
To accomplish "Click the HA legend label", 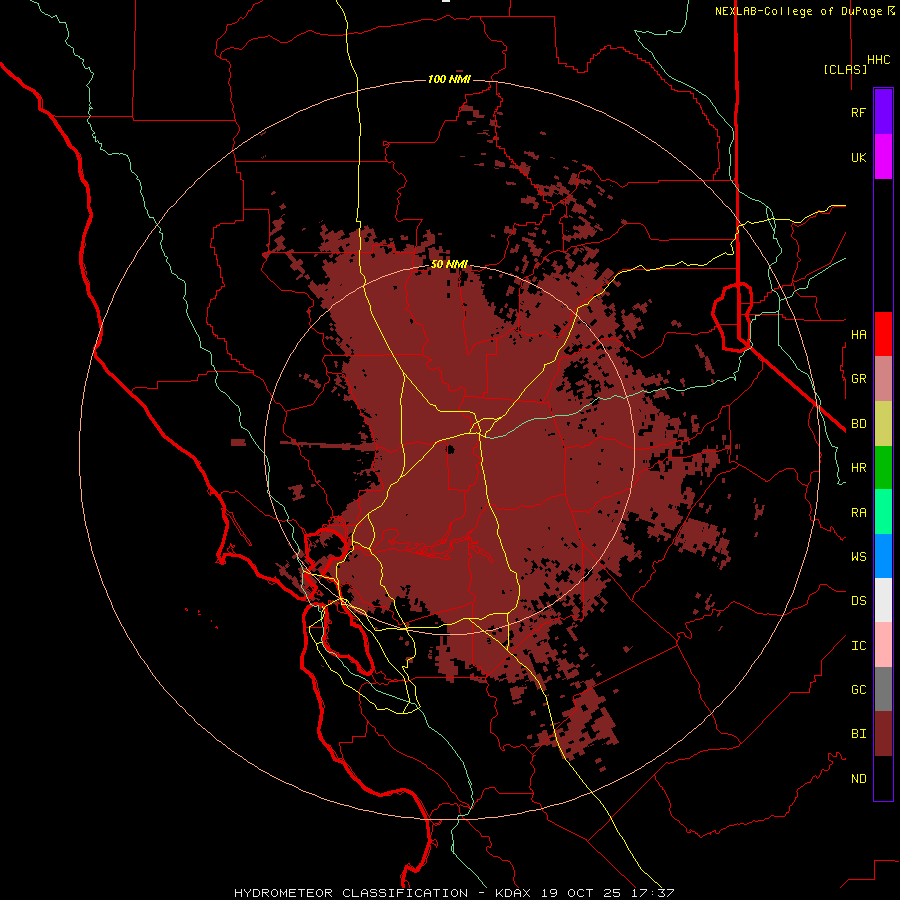I will point(858,335).
